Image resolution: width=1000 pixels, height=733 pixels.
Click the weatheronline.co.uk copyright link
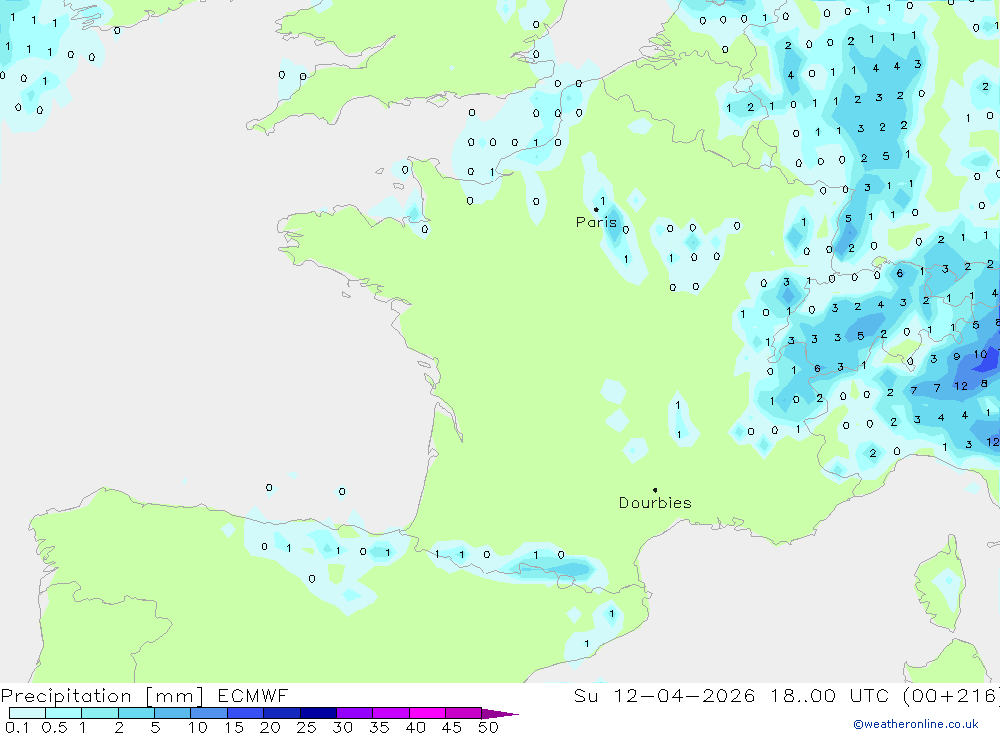[916, 724]
